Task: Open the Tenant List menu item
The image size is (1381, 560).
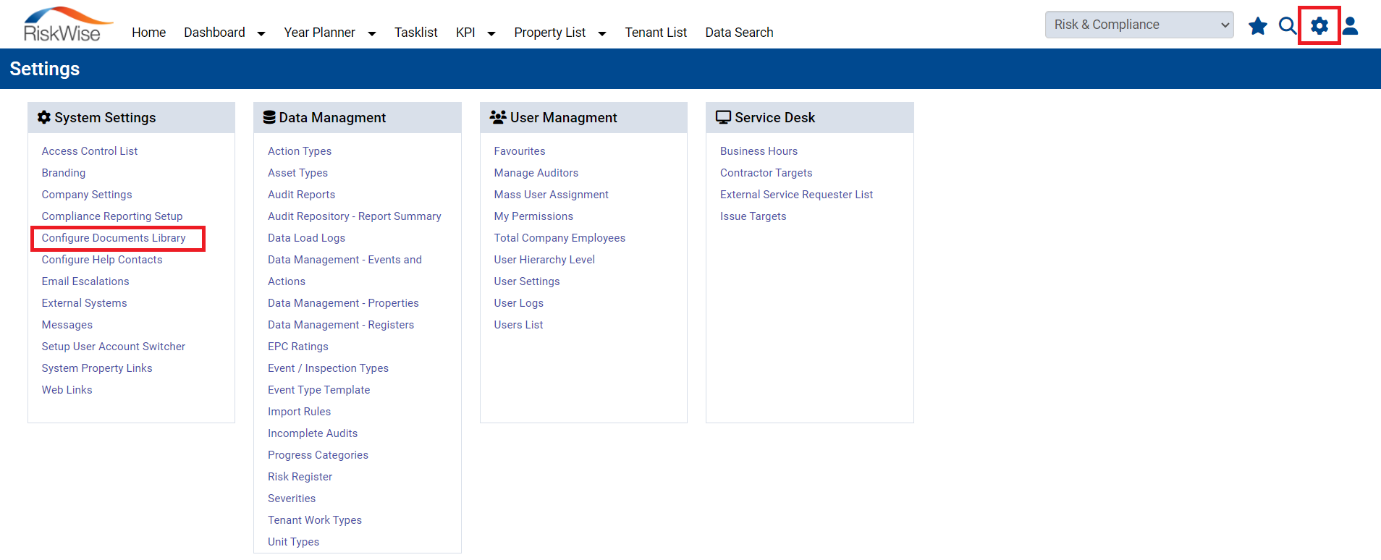Action: tap(656, 32)
